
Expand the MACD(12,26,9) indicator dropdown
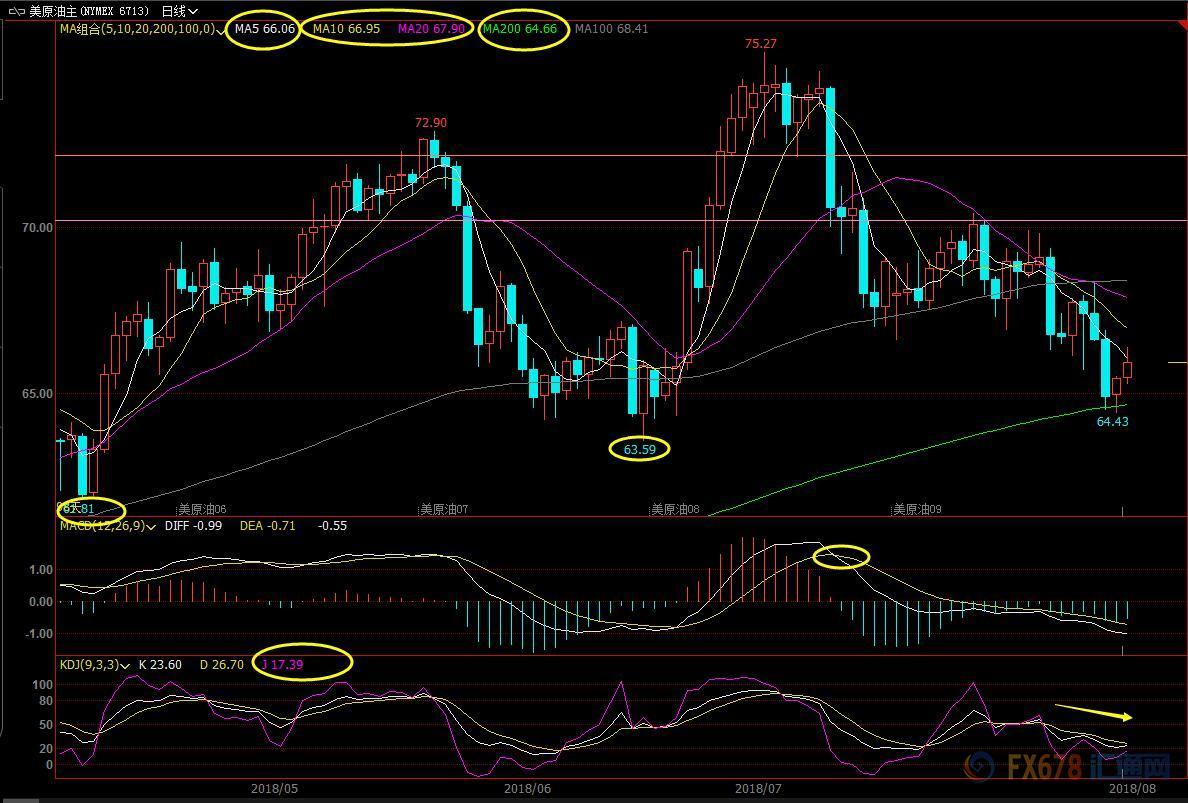153,526
